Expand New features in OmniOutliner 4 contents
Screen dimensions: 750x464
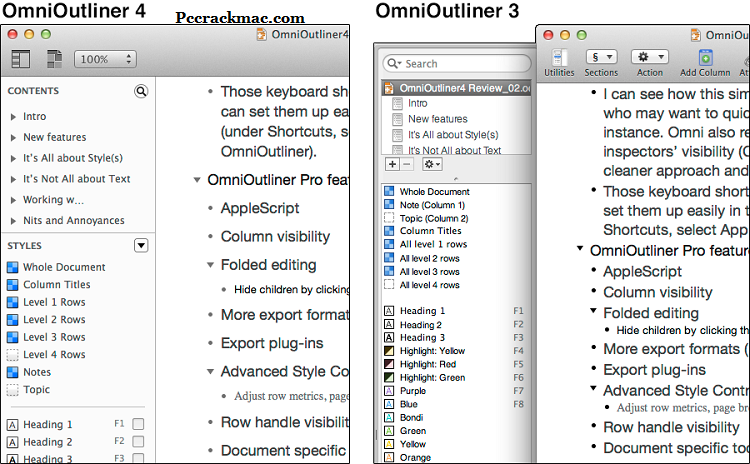pyautogui.click(x=13, y=138)
